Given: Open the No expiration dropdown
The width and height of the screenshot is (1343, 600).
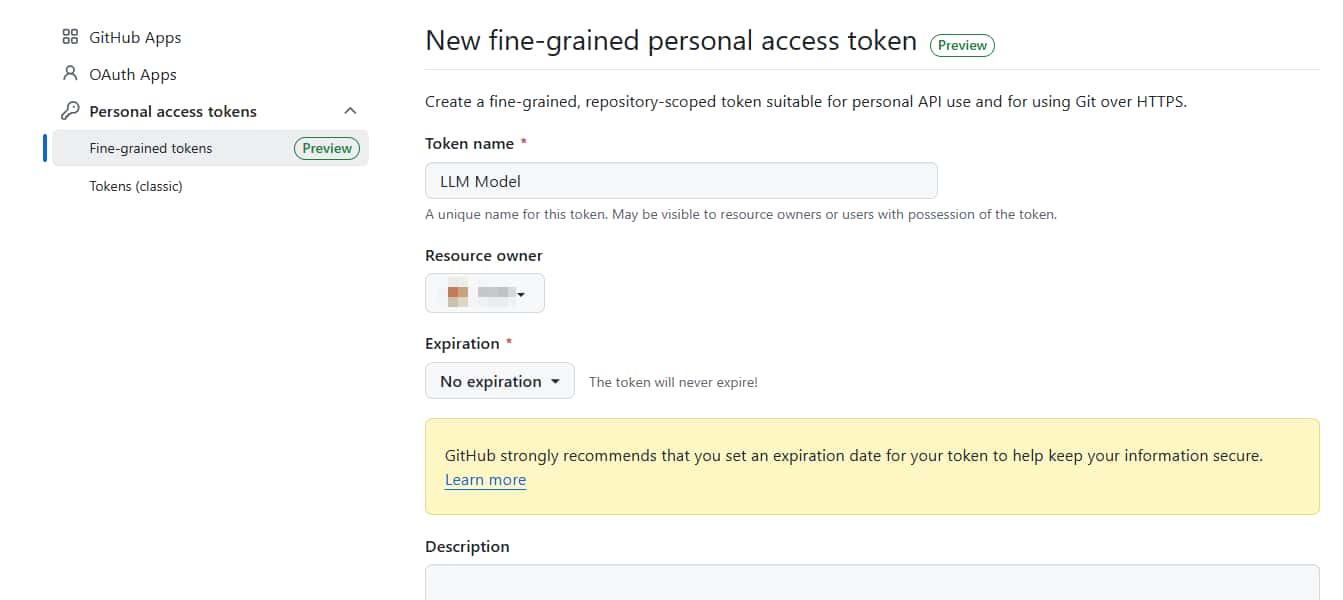Looking at the screenshot, I should (499, 380).
